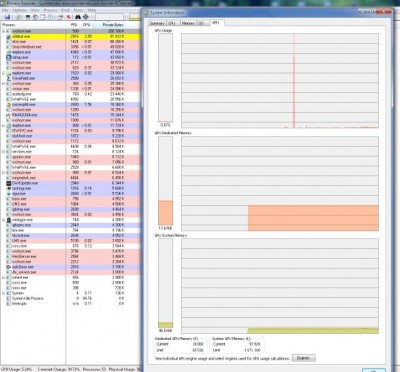Select the procexp64.exe process row
The height and width of the screenshot is (372, 400).
[70, 104]
